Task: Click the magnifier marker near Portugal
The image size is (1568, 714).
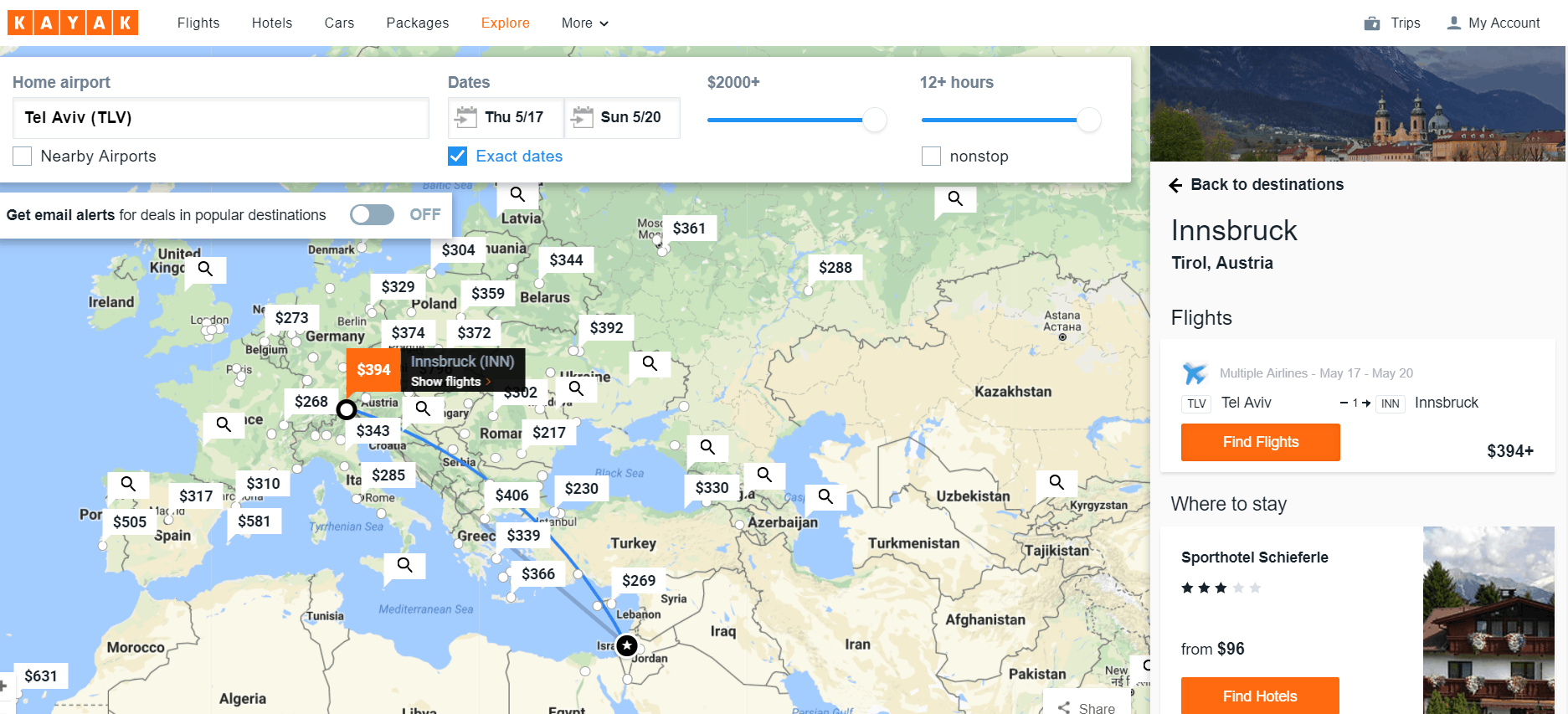Action: point(128,484)
